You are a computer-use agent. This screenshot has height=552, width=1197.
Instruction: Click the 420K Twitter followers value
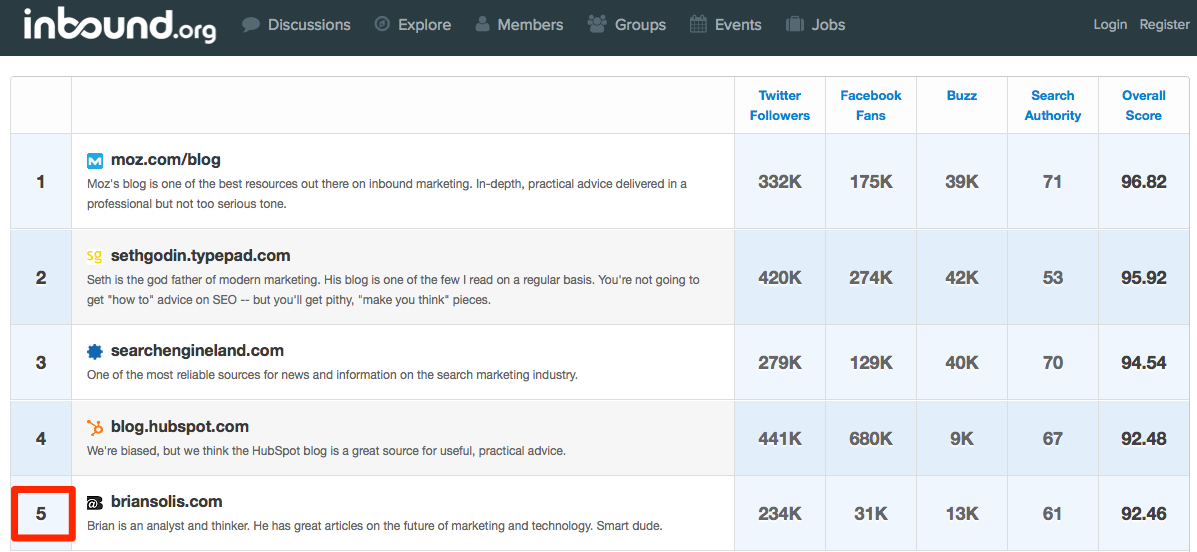point(779,277)
